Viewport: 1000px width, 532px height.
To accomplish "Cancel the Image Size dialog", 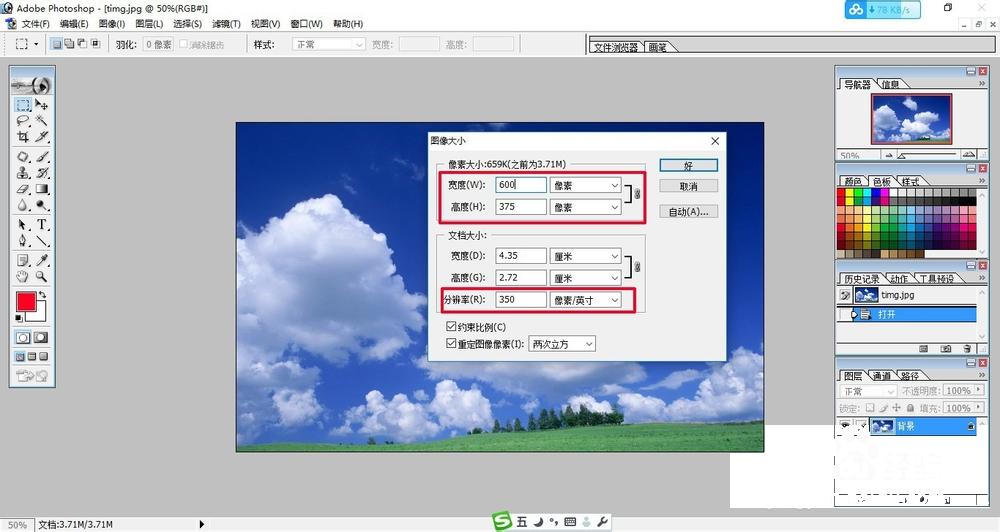I will coord(688,186).
